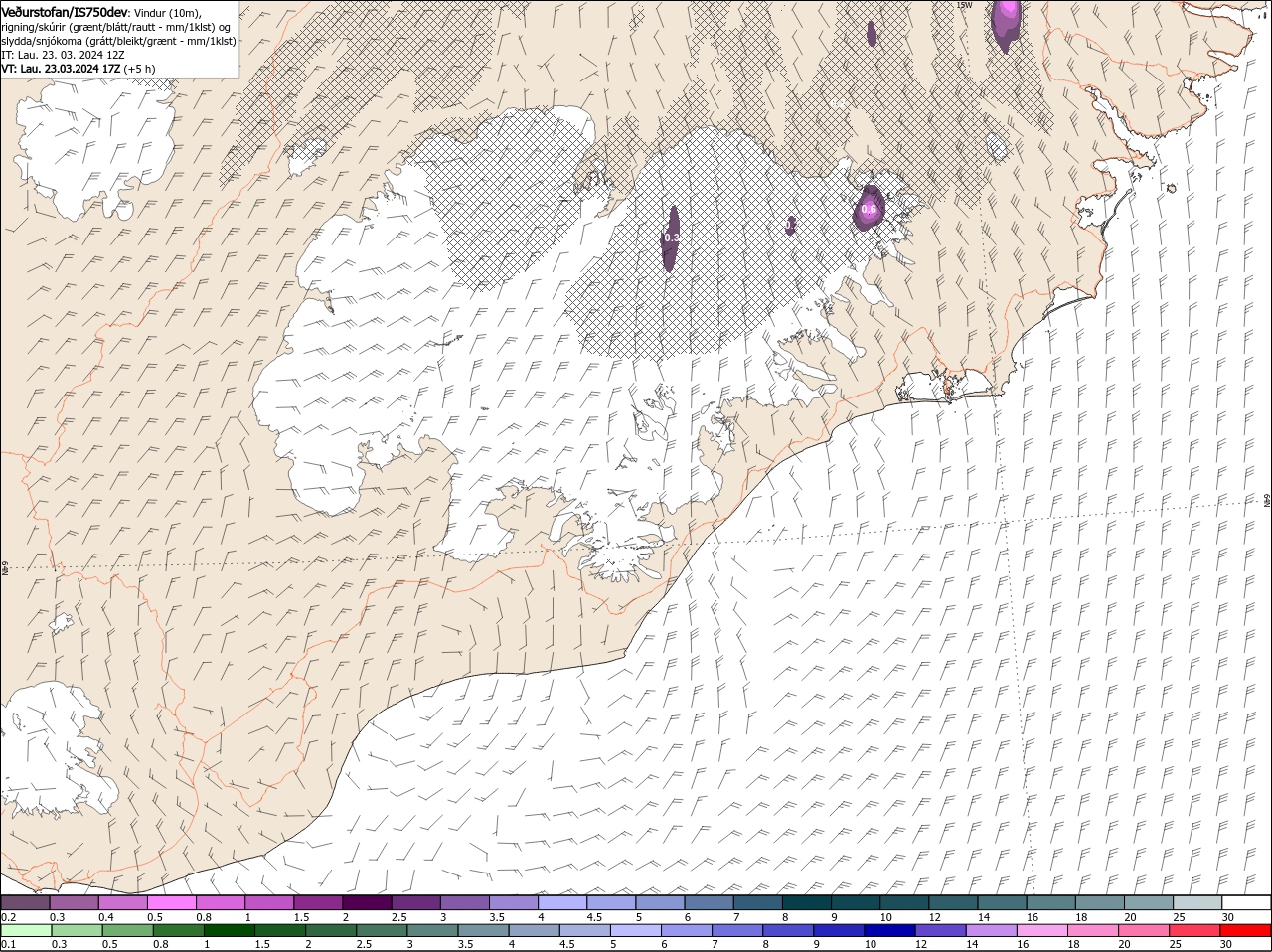Pick the snow legend swatch between 0.2 and 0.3
1272x952 pixels.
[x=26, y=903]
